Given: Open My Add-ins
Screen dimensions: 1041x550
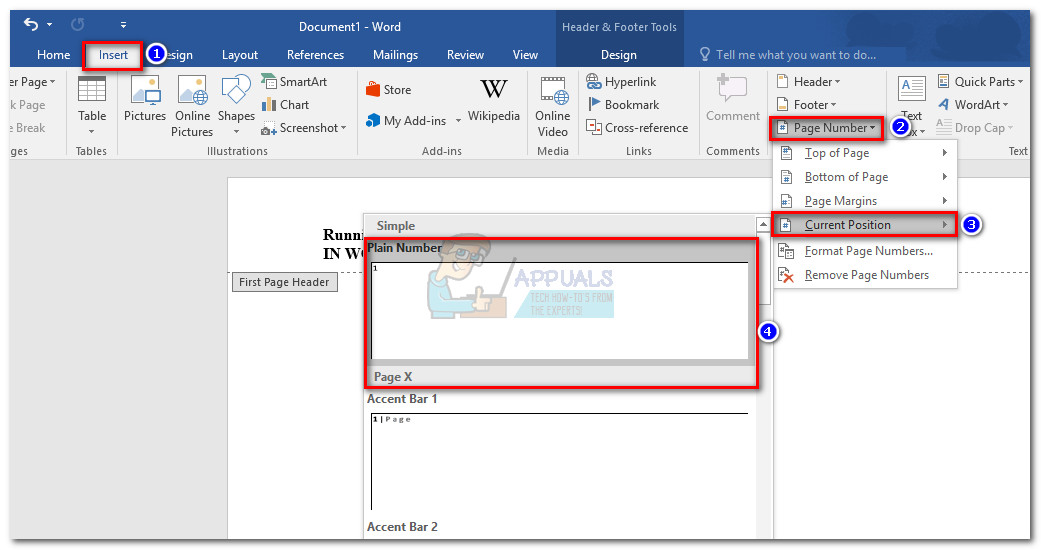Looking at the screenshot, I should pos(406,121).
